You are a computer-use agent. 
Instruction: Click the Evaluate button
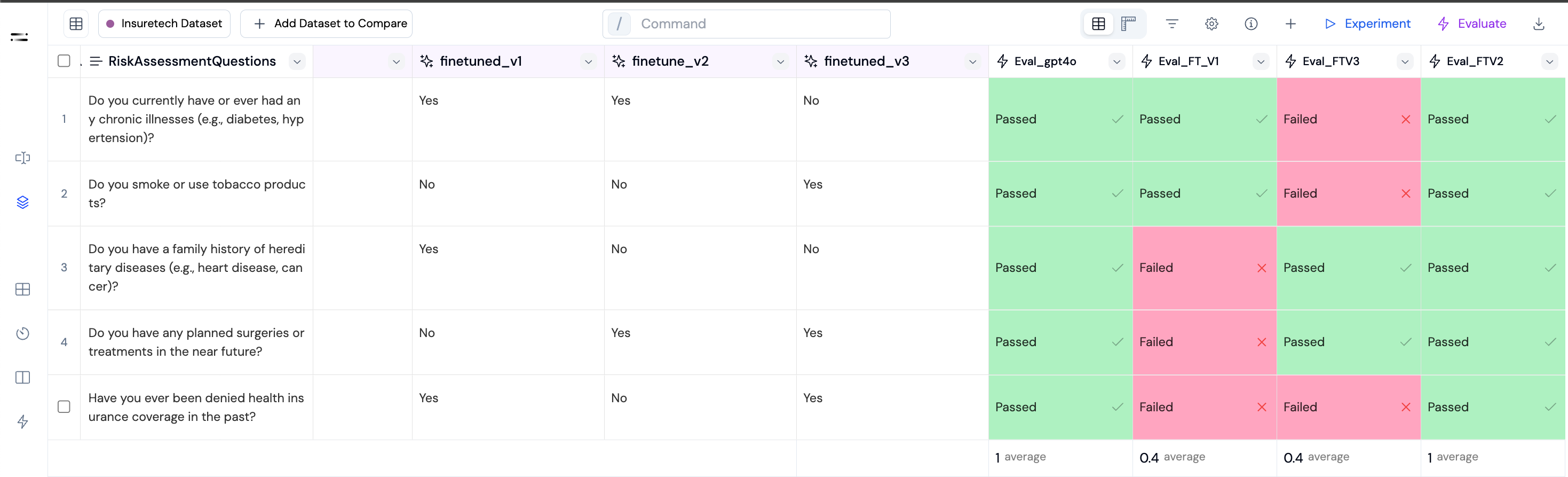1471,24
